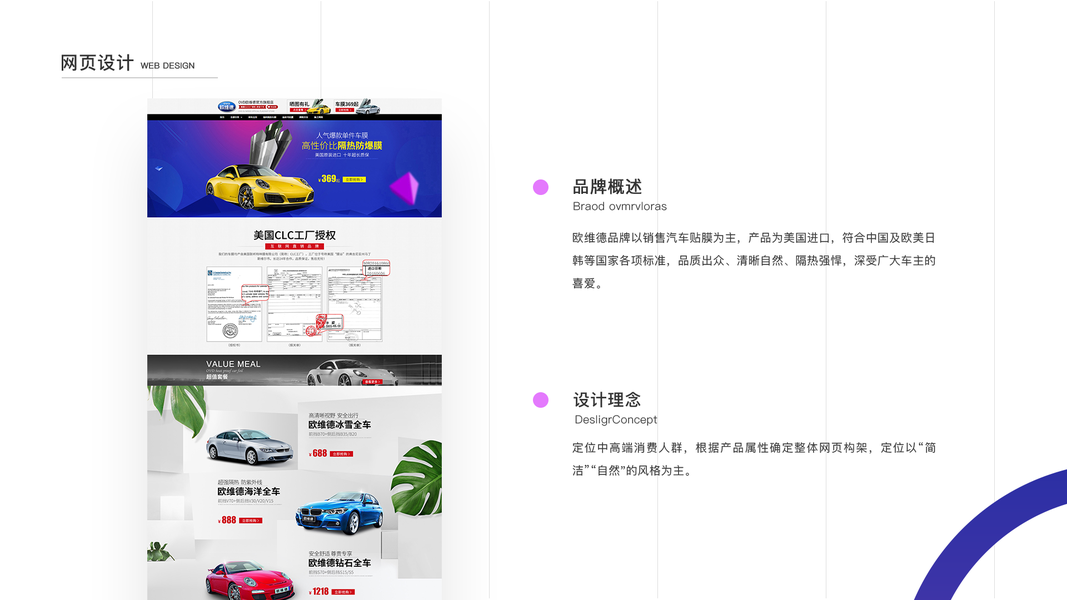Viewport: 1067px width, 600px height.
Task: Select the silver Porsche on the VALUE MEAL banner
Action: 352,371
